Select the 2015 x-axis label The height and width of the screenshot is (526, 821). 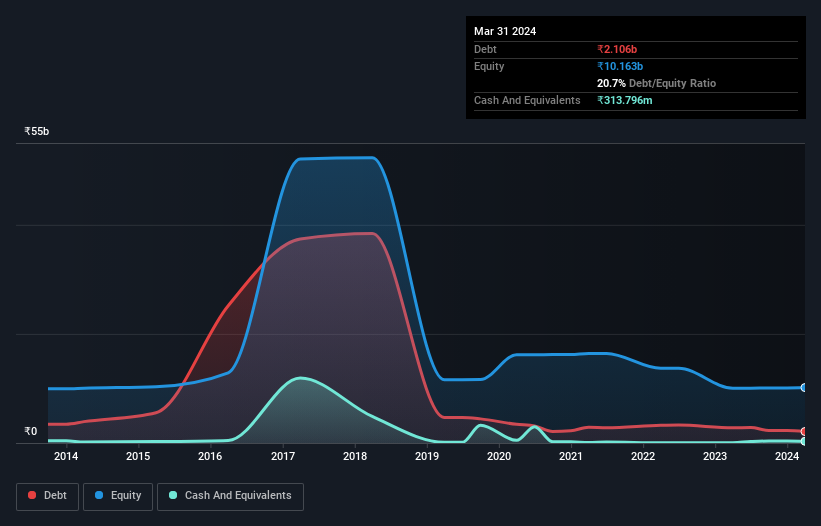(x=138, y=456)
